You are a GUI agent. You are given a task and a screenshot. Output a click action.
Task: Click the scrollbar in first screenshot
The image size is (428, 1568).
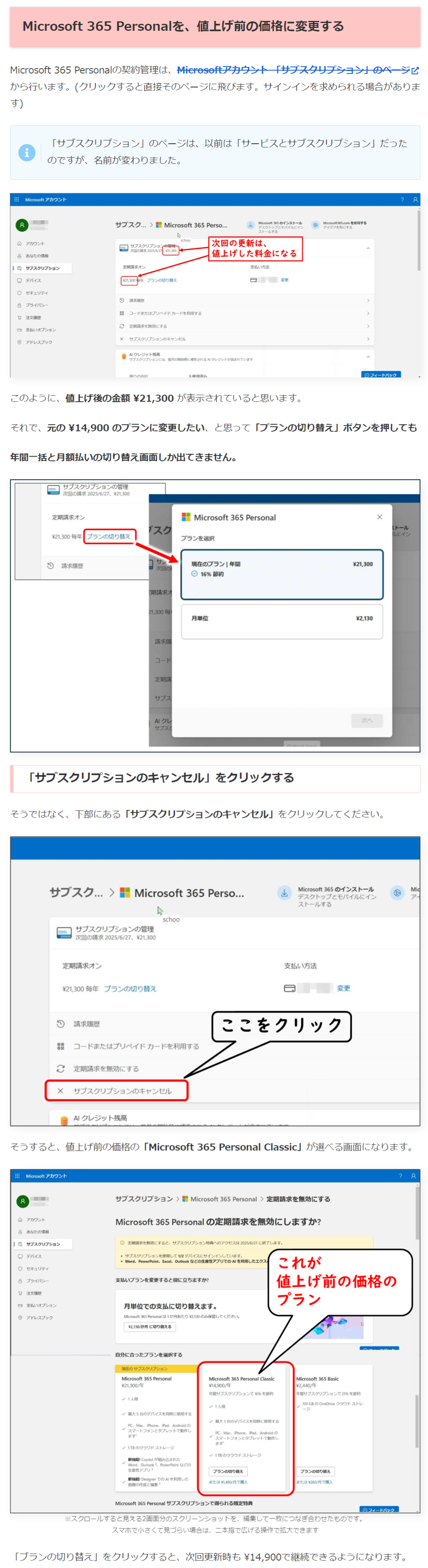(x=418, y=240)
